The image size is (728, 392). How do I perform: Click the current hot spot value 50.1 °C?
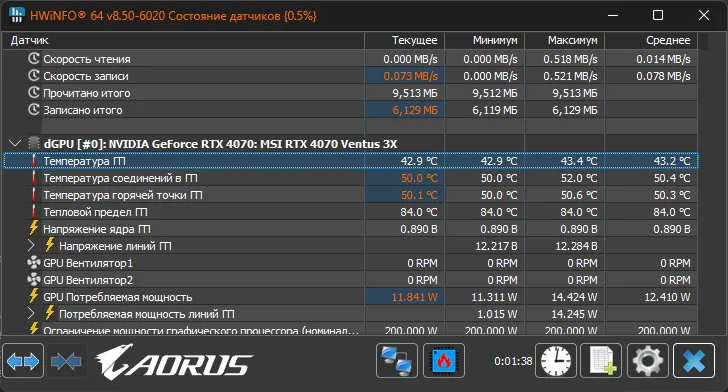coord(419,195)
